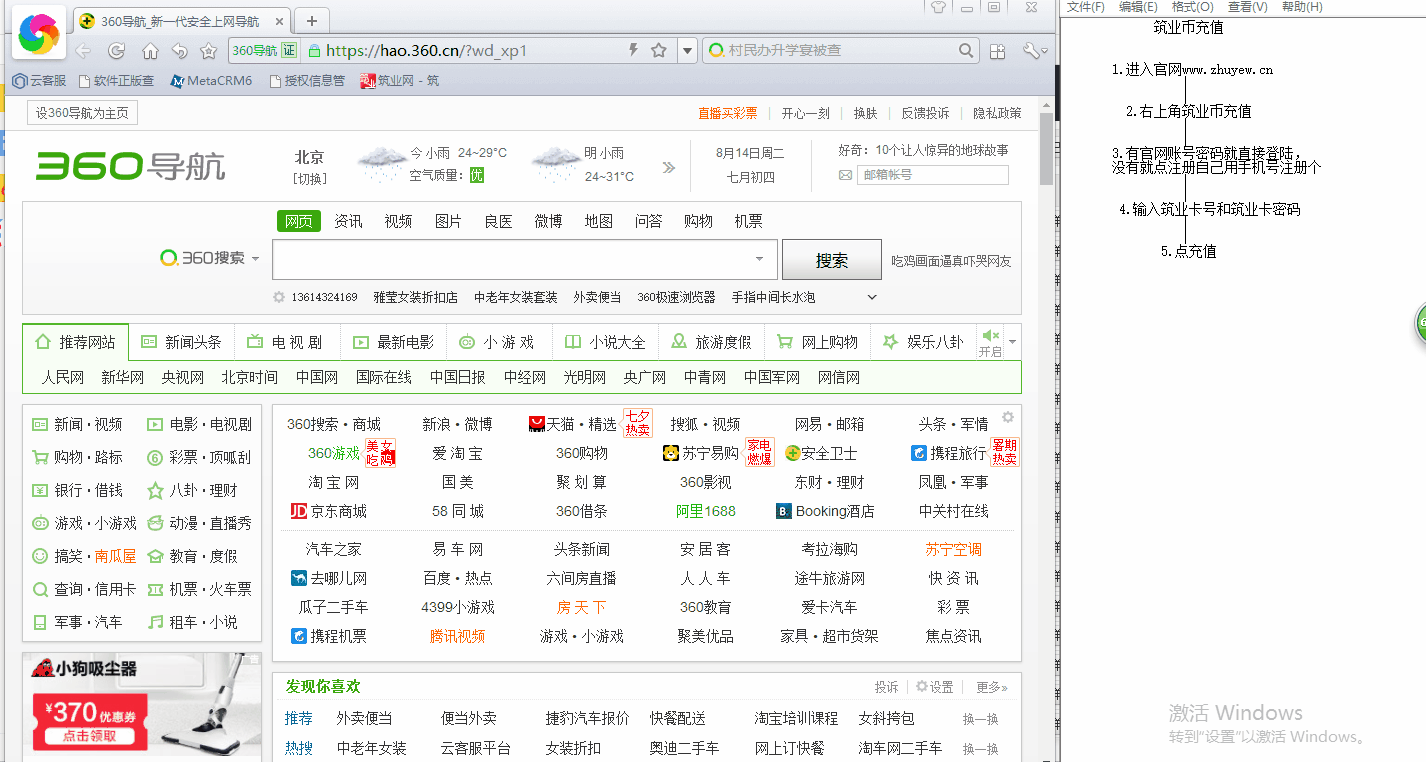Open the address bar dropdown arrow
The image size is (1426, 762).
pos(687,50)
